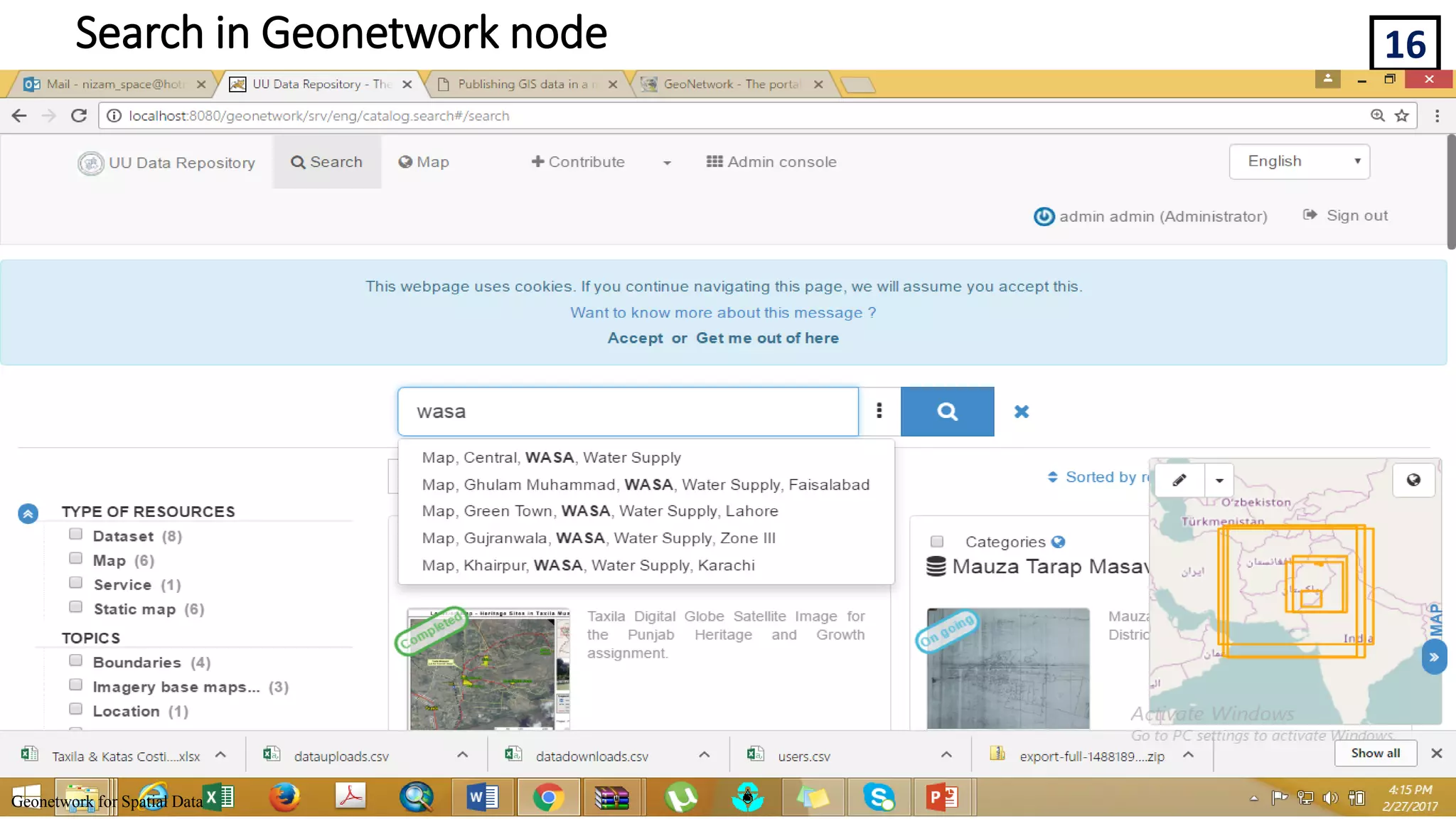Click the UU Data Repository logo

pos(90,163)
